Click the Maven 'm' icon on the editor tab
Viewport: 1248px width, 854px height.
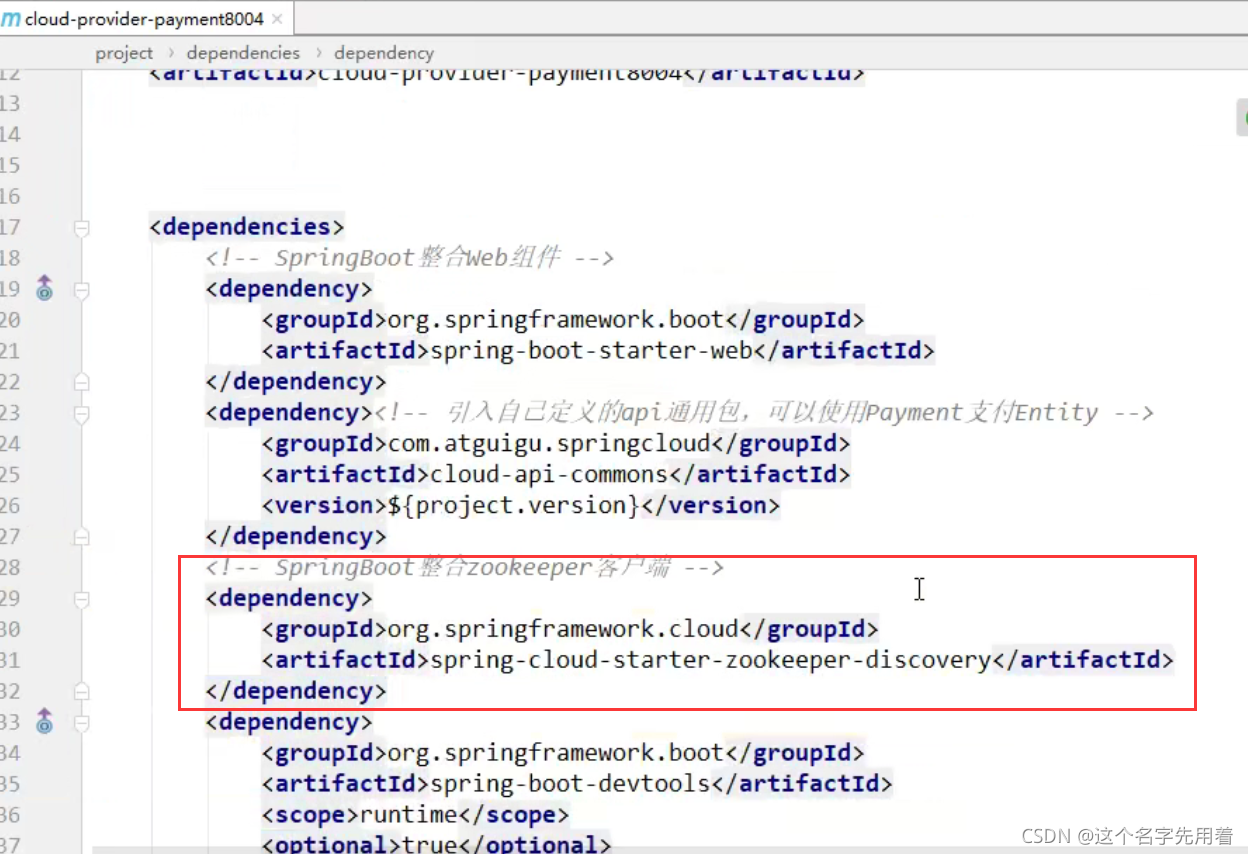click(10, 19)
